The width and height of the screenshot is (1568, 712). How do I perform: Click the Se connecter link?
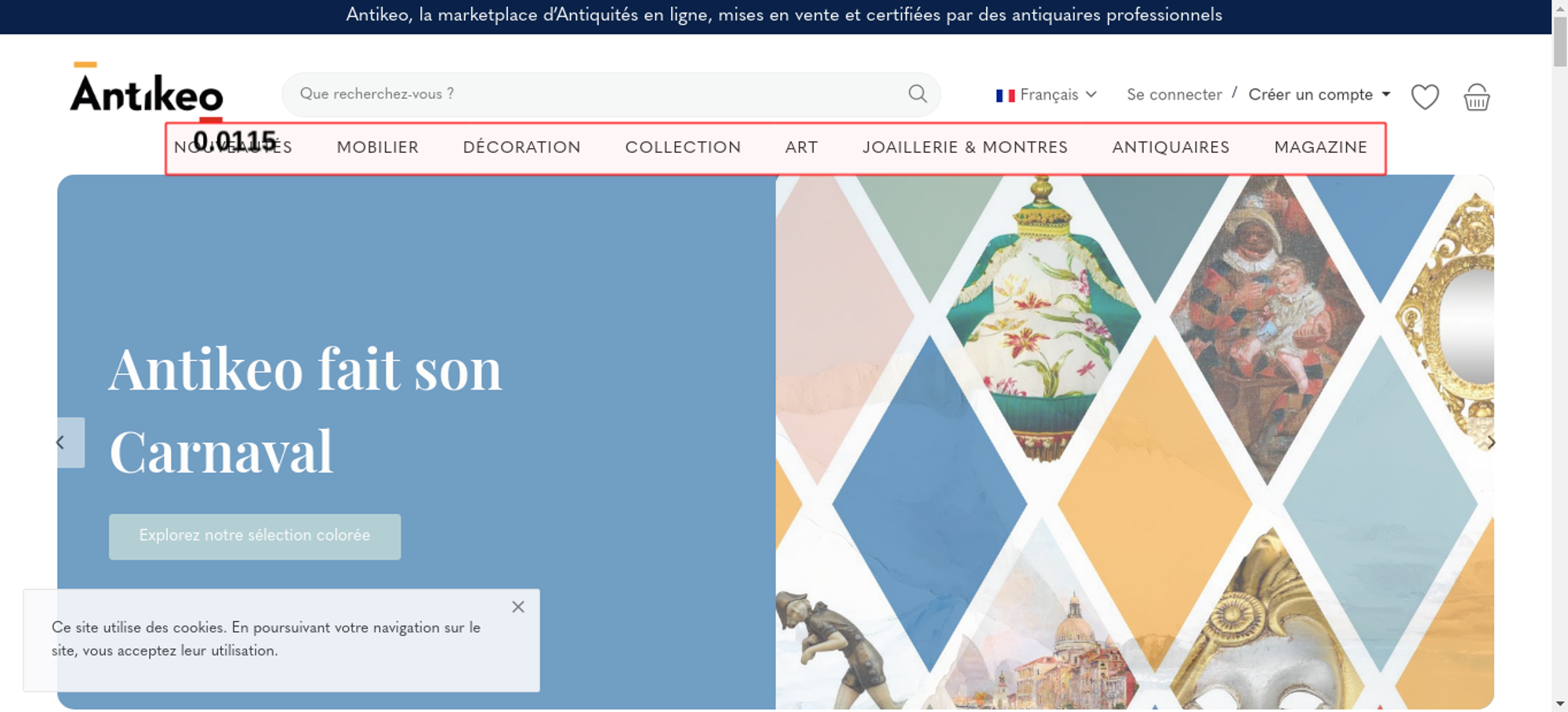click(x=1174, y=95)
